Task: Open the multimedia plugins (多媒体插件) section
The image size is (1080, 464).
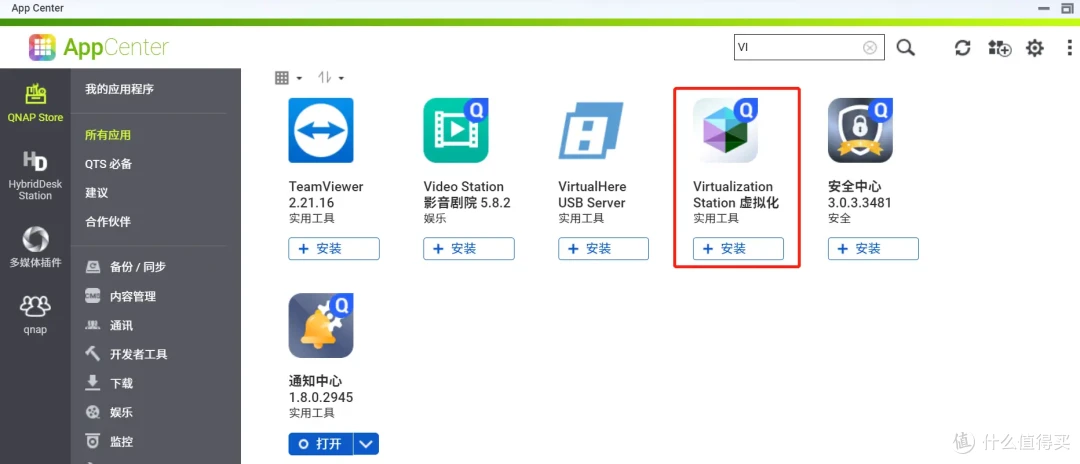Action: point(35,247)
